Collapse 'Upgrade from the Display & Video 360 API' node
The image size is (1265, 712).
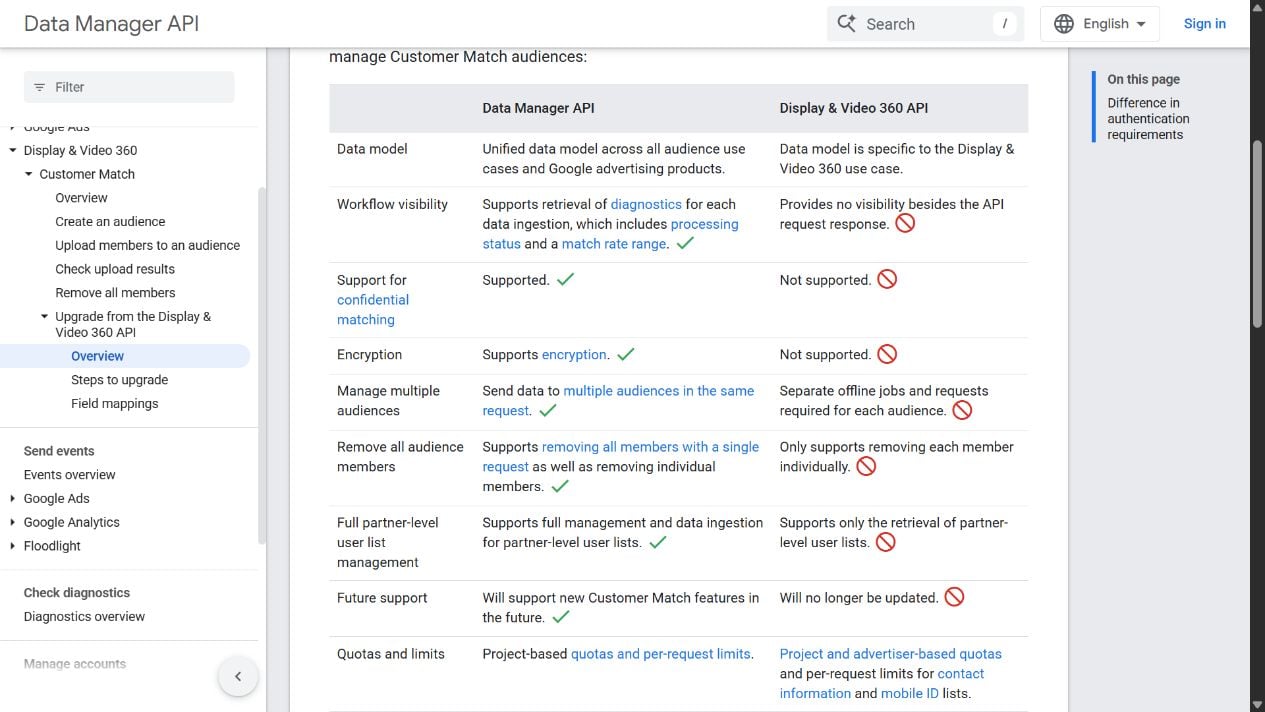45,317
